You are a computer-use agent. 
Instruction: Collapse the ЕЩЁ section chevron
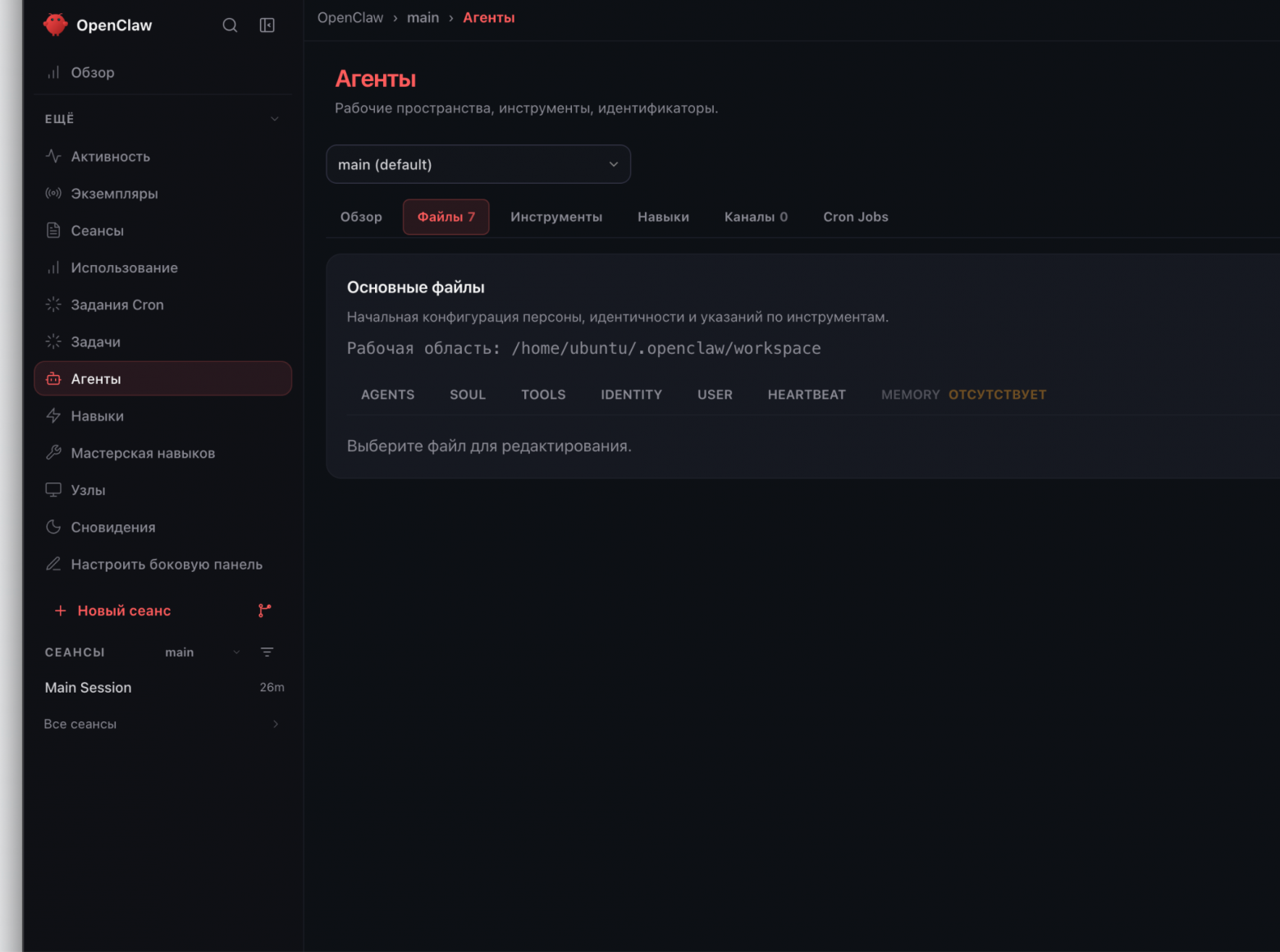[275, 119]
